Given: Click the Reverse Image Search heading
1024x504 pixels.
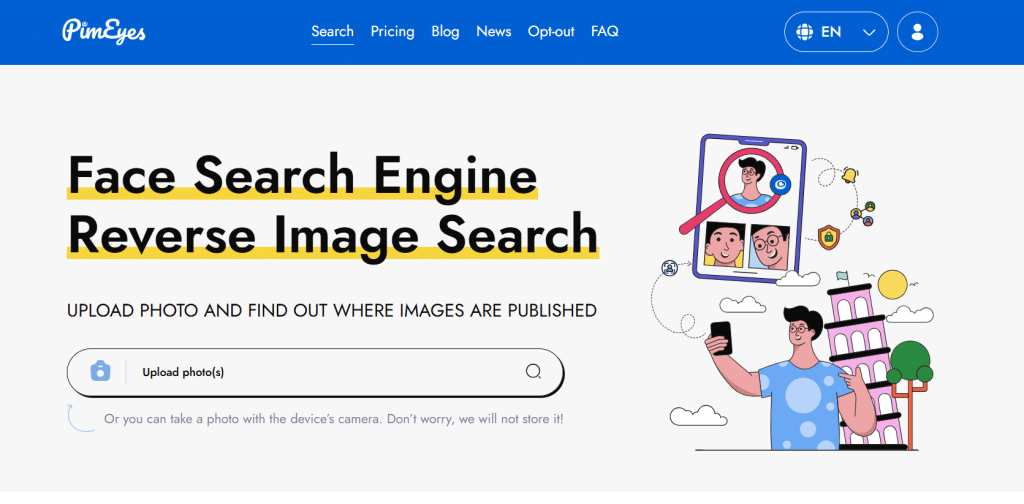Looking at the screenshot, I should 333,234.
